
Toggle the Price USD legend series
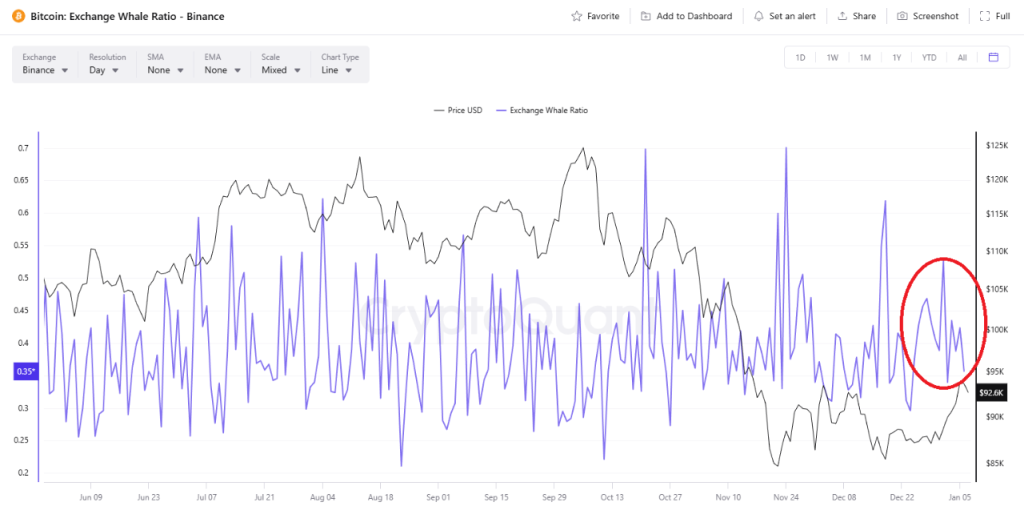tap(459, 110)
